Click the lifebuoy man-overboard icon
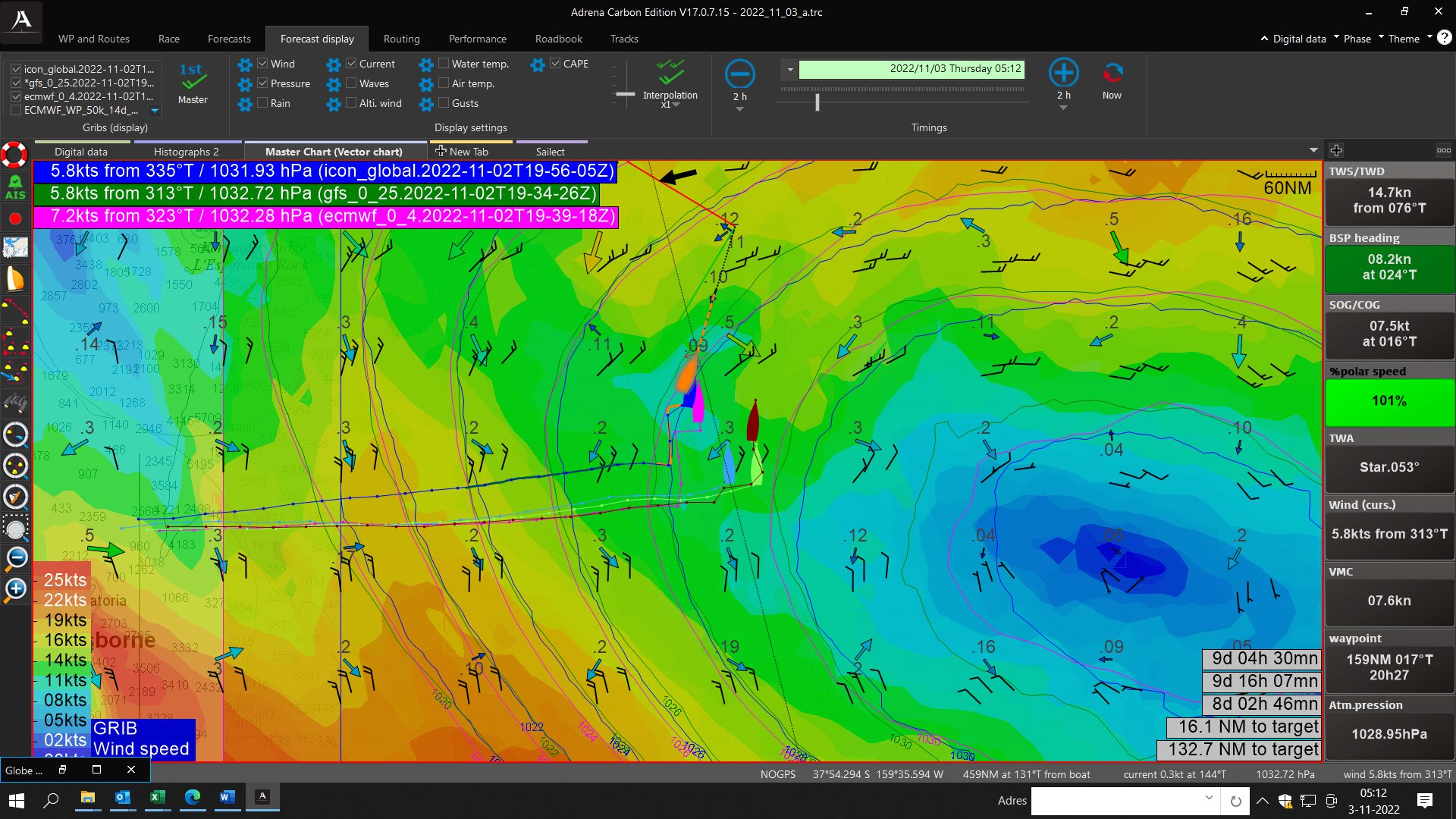Image resolution: width=1456 pixels, height=819 pixels. [14, 155]
